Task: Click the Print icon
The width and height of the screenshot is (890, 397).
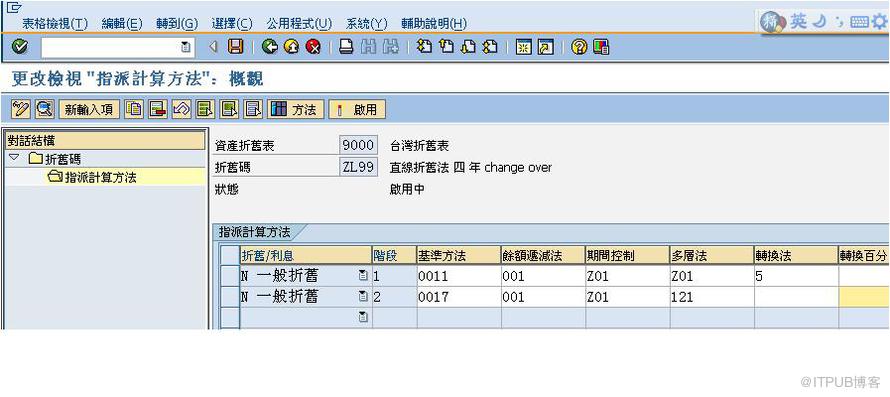Action: tap(346, 47)
